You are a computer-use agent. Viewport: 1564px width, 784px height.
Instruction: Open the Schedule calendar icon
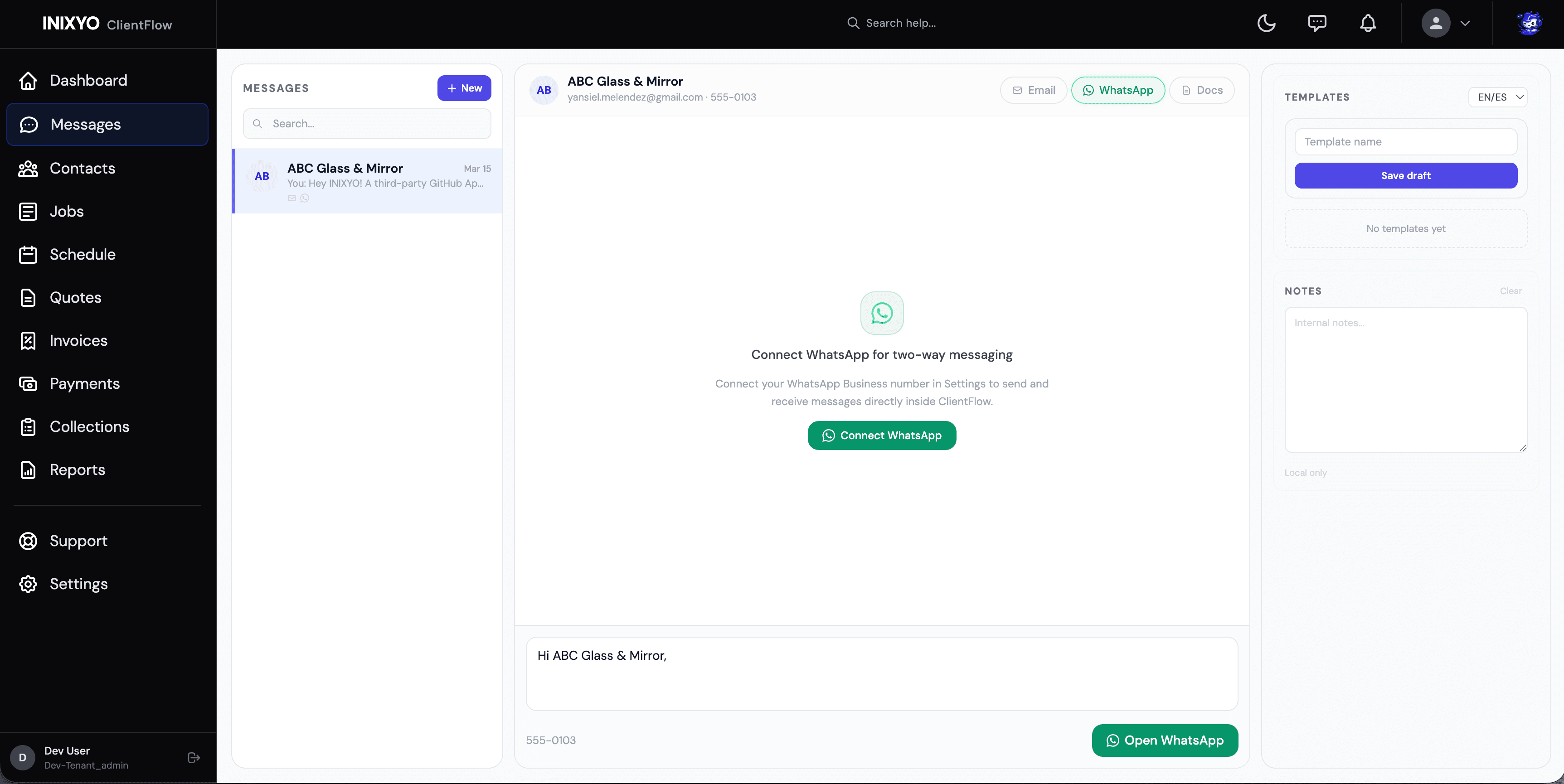pos(29,254)
